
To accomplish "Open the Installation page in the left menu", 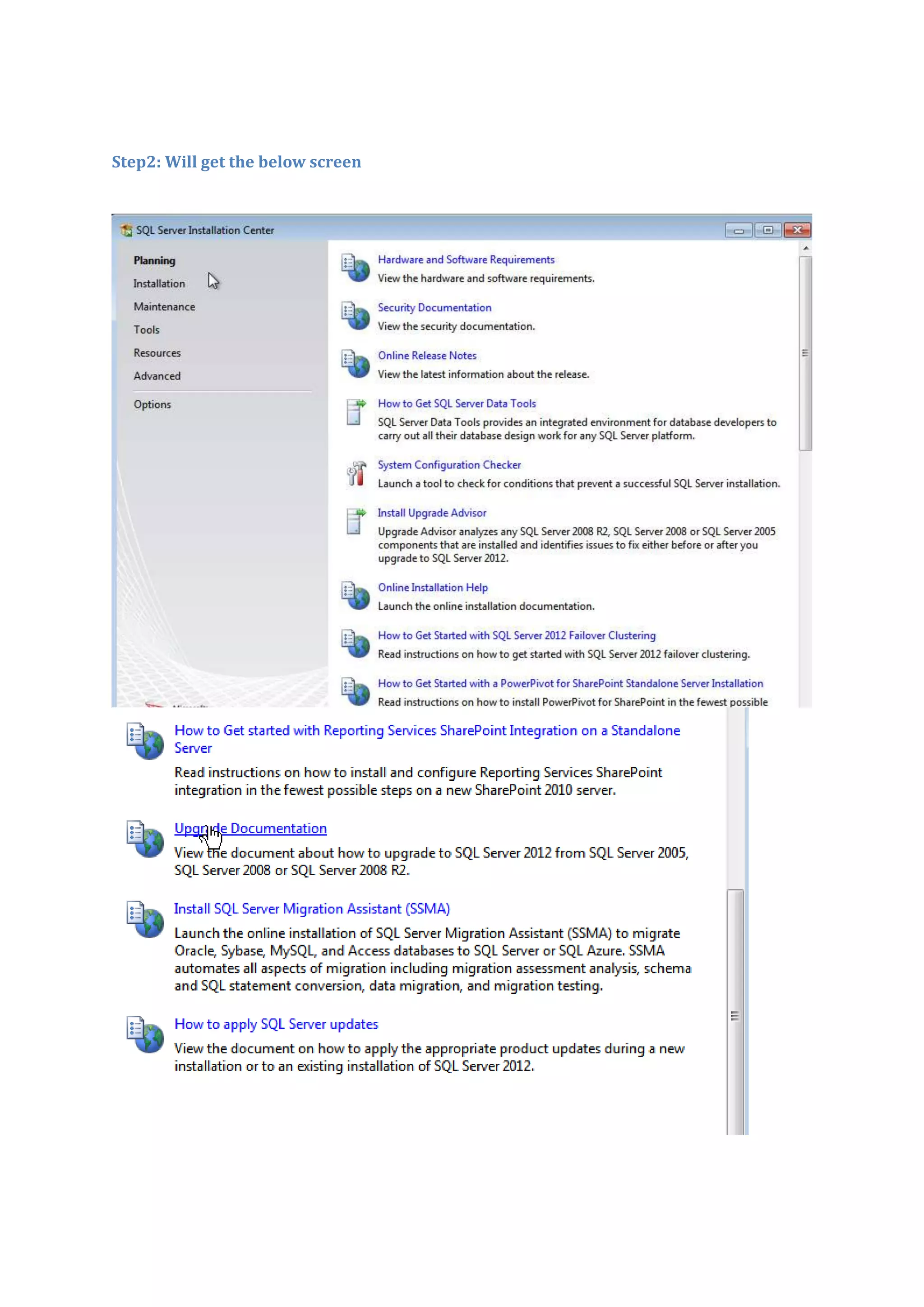I will [x=159, y=283].
